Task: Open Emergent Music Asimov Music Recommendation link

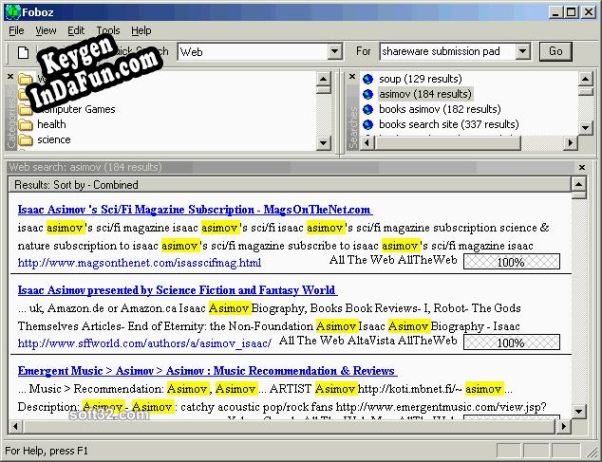Action: coord(207,371)
